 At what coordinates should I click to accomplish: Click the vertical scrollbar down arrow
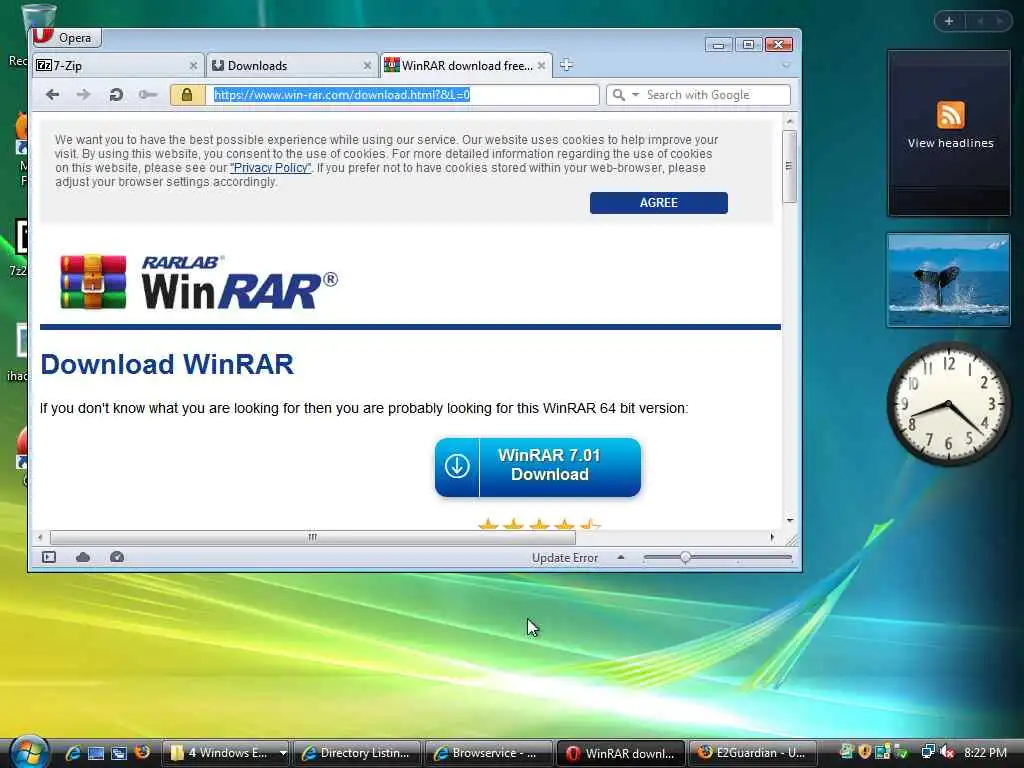(x=790, y=520)
